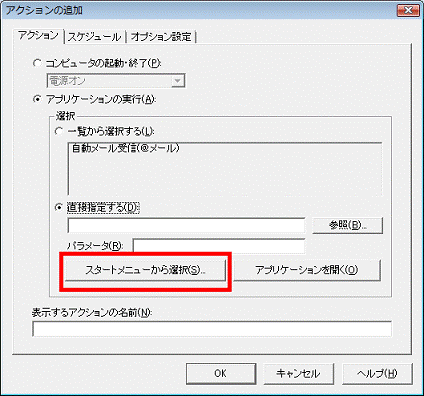424x396 pixels.
Task: Confirm with the OK button
Action: point(221,373)
